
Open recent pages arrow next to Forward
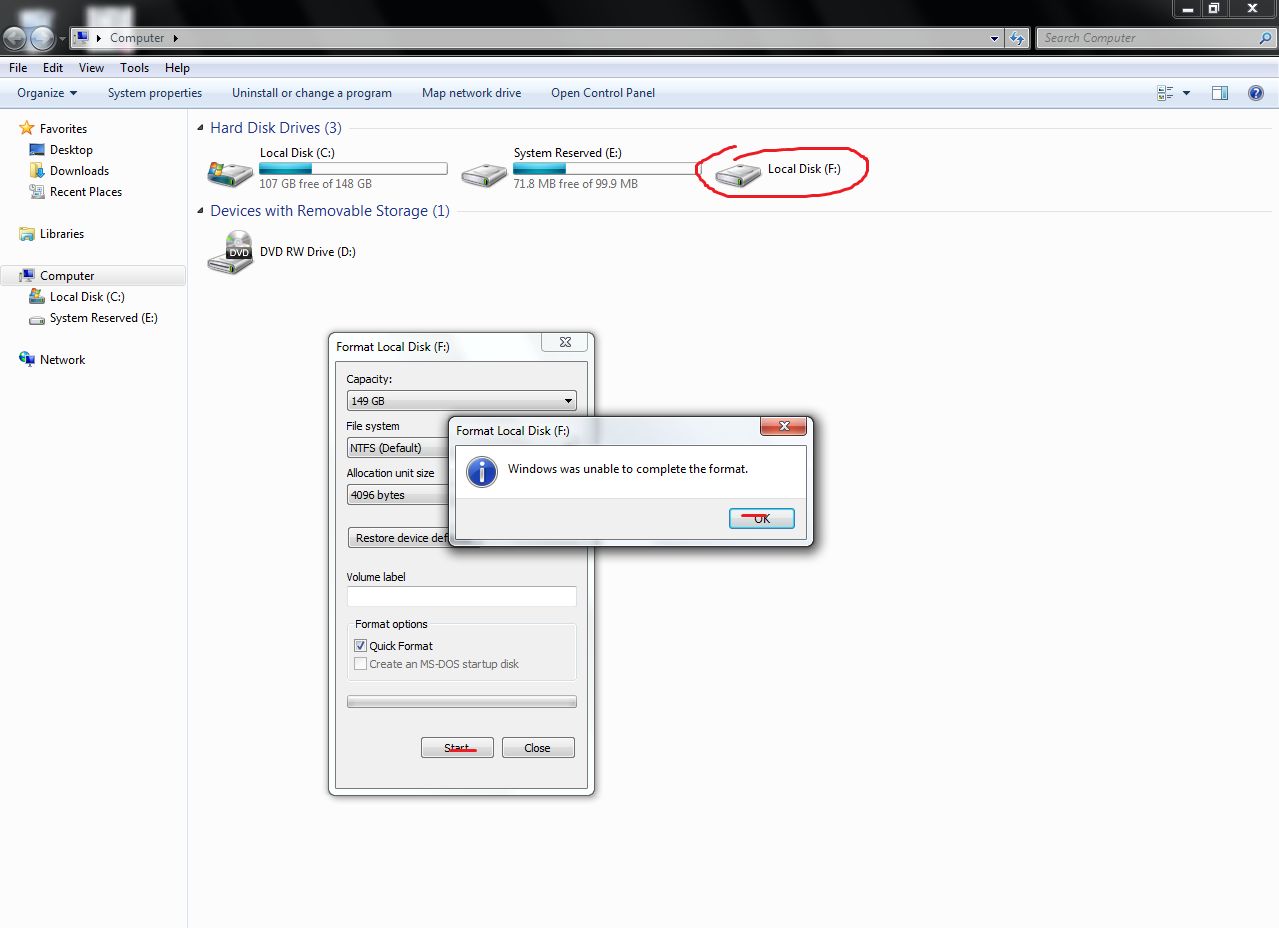pyautogui.click(x=62, y=38)
